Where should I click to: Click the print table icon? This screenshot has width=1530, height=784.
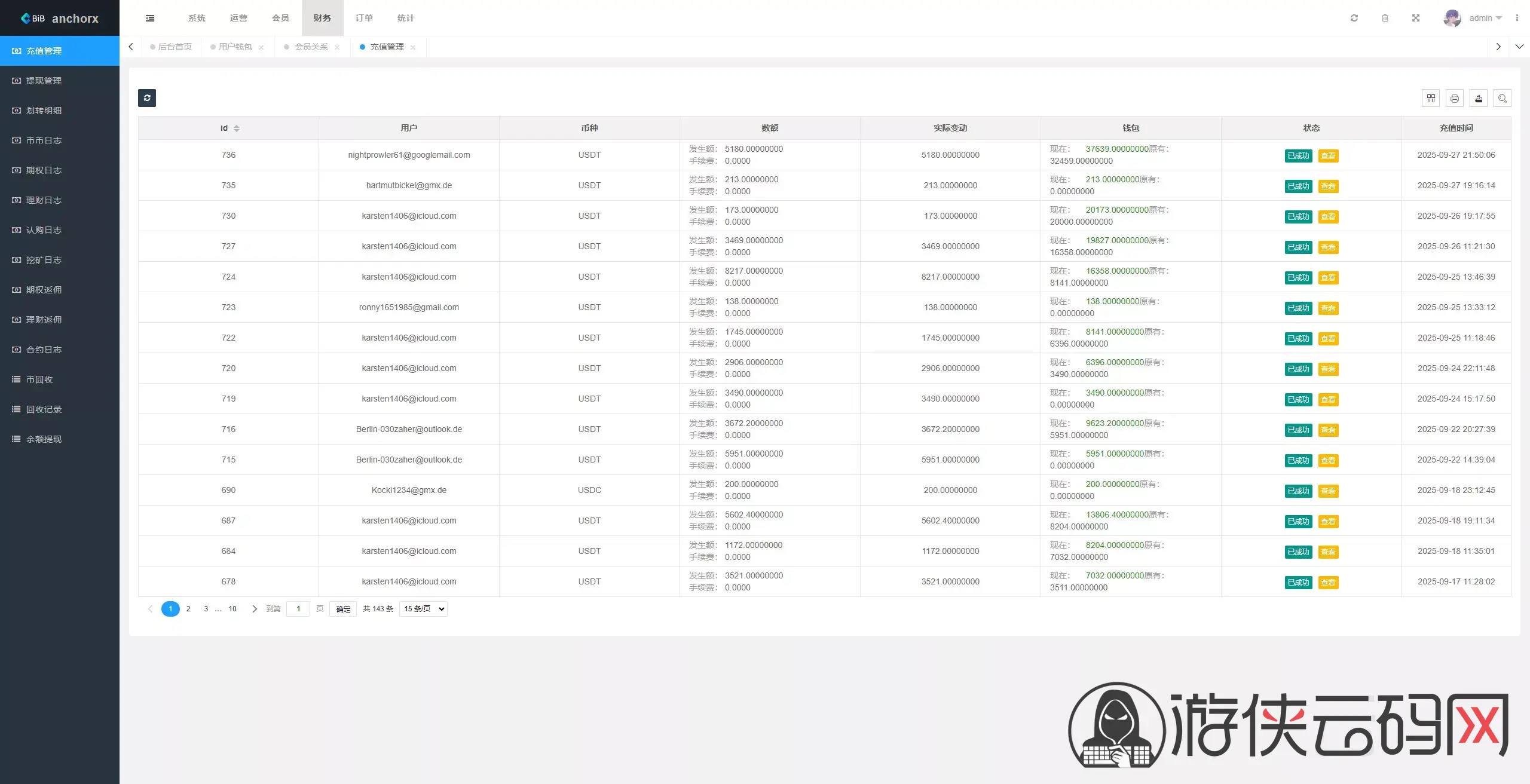(x=1455, y=99)
